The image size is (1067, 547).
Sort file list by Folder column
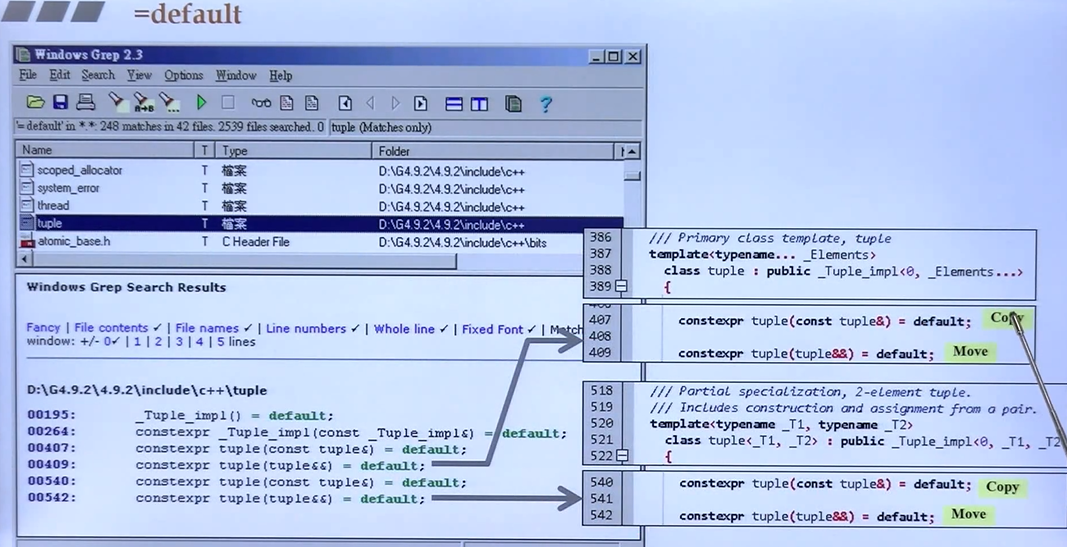pyautogui.click(x=495, y=150)
